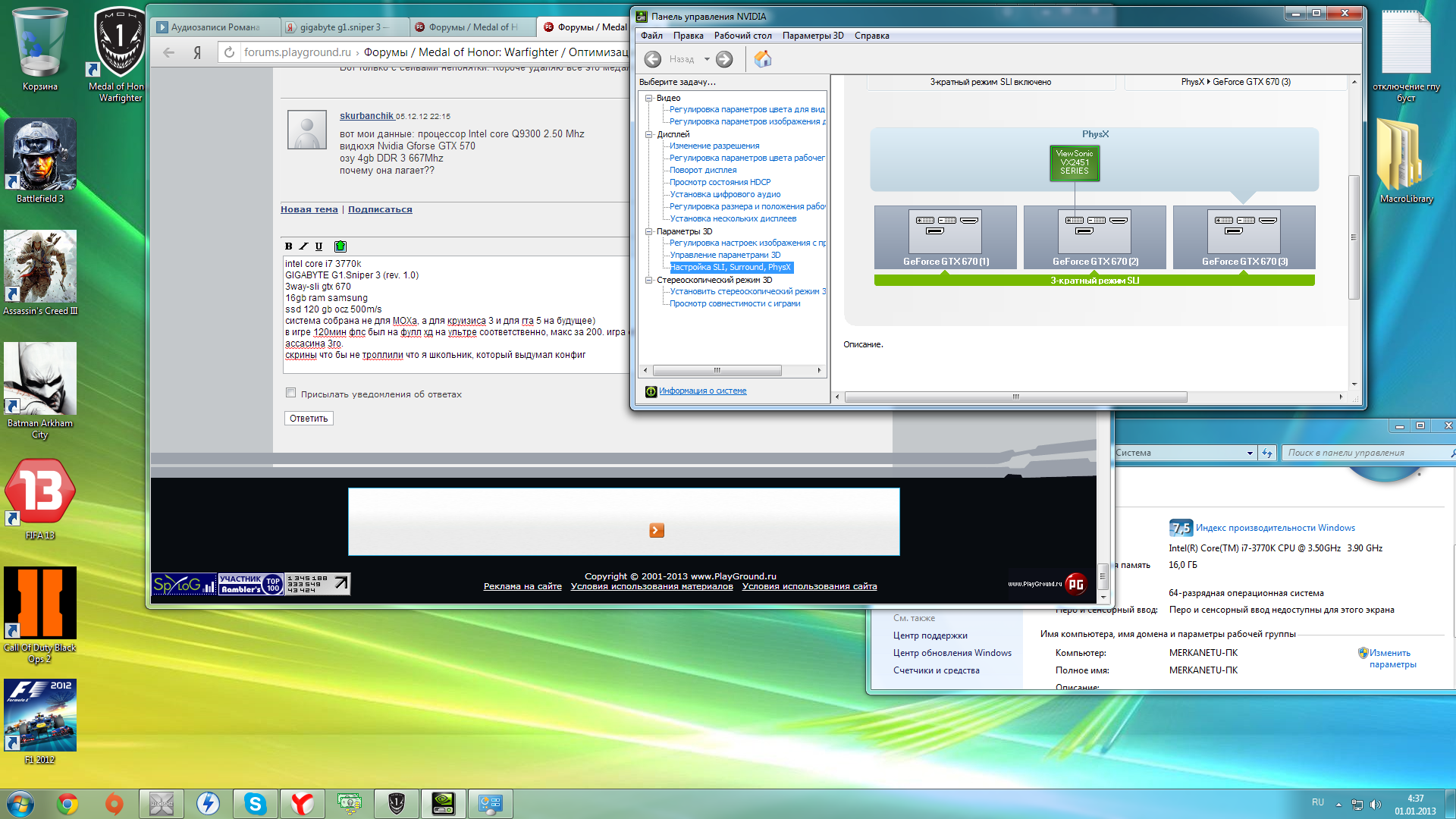Click the reply message text area

tap(456, 315)
